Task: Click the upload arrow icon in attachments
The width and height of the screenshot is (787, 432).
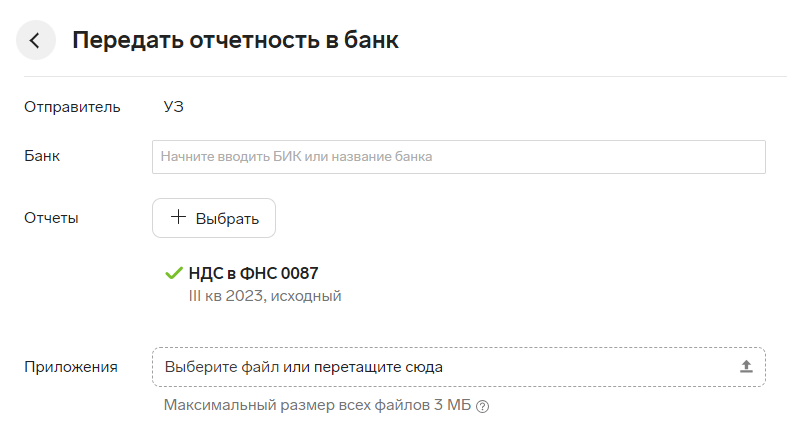Action: [x=746, y=367]
